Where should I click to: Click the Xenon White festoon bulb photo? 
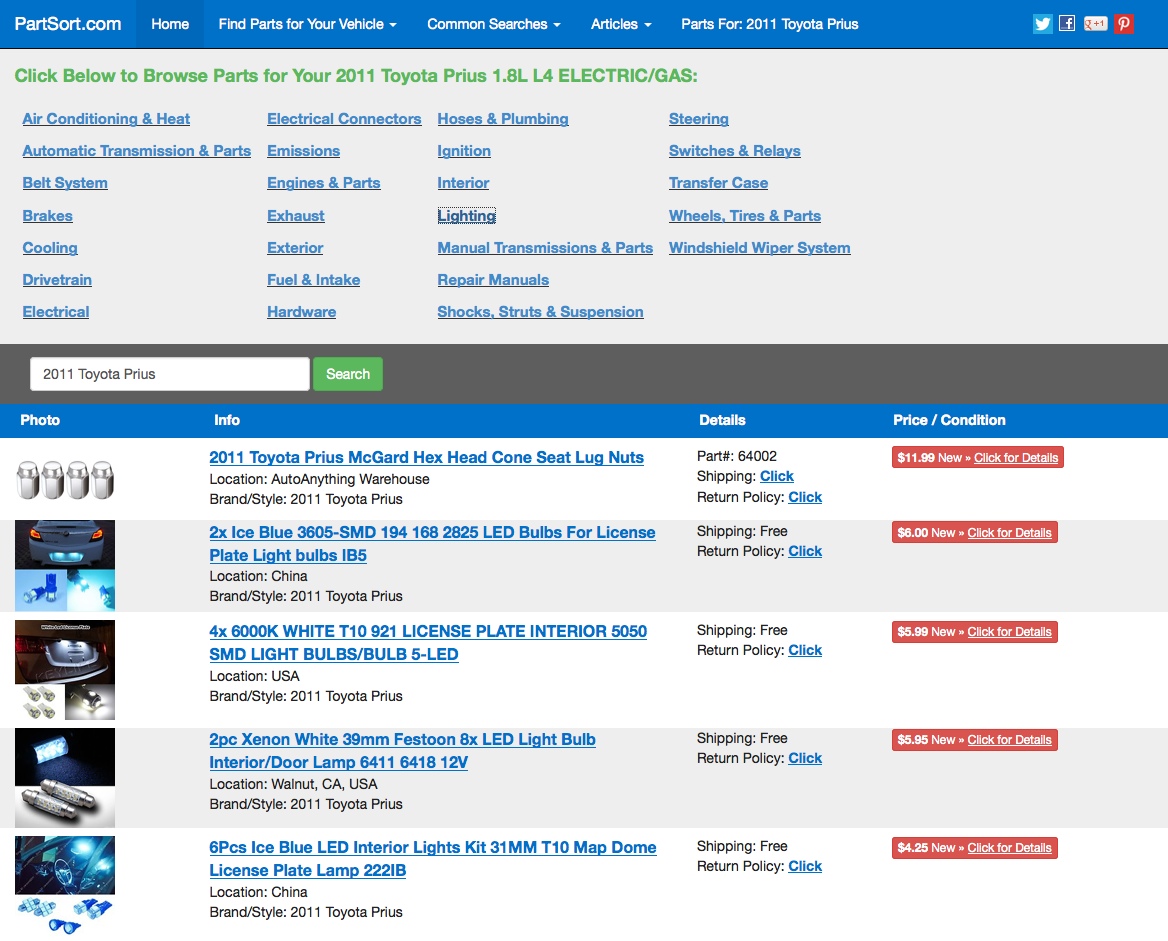65,777
